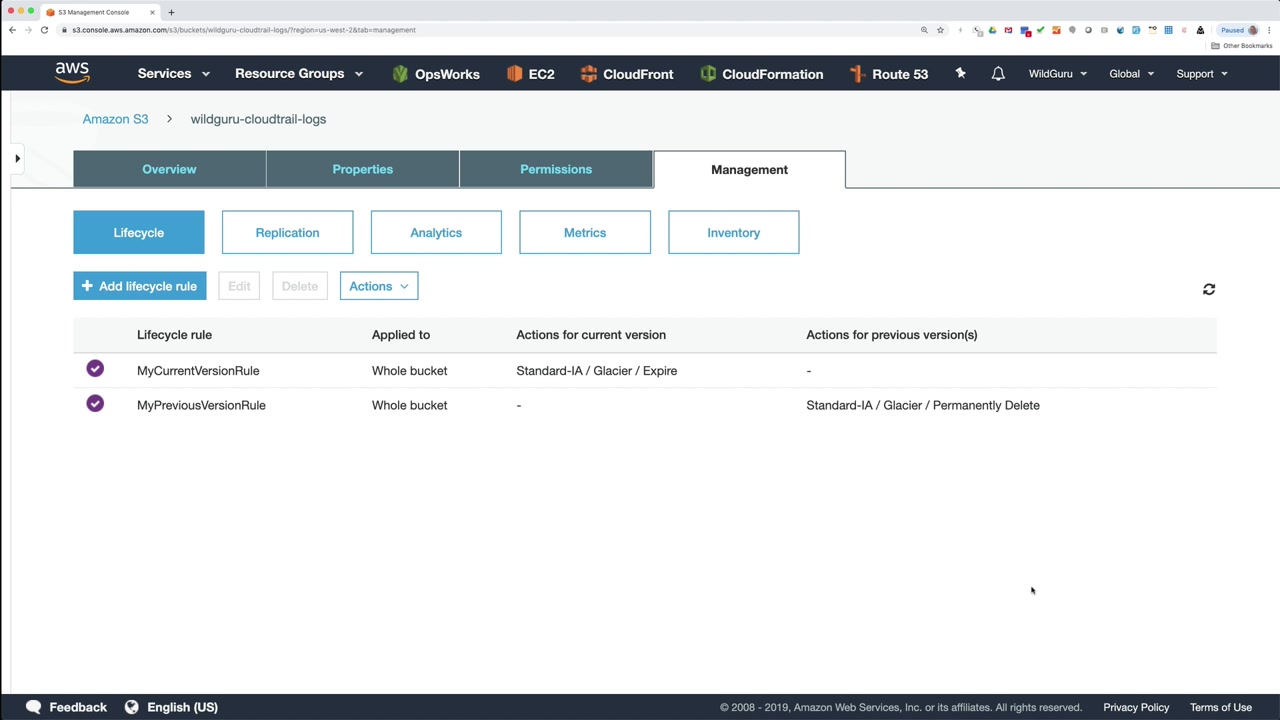Click 'Standard-IA / Glacier / Permanently Delete' cell
Viewport: 1280px width, 720px height.
pyautogui.click(x=923, y=405)
